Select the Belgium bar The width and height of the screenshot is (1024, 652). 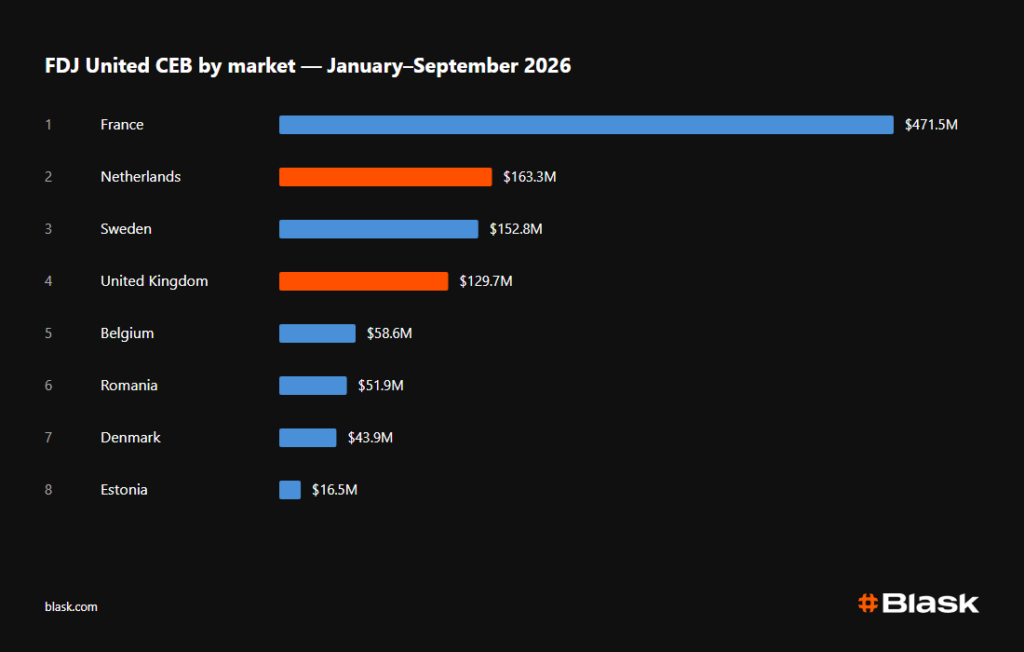[x=317, y=334]
